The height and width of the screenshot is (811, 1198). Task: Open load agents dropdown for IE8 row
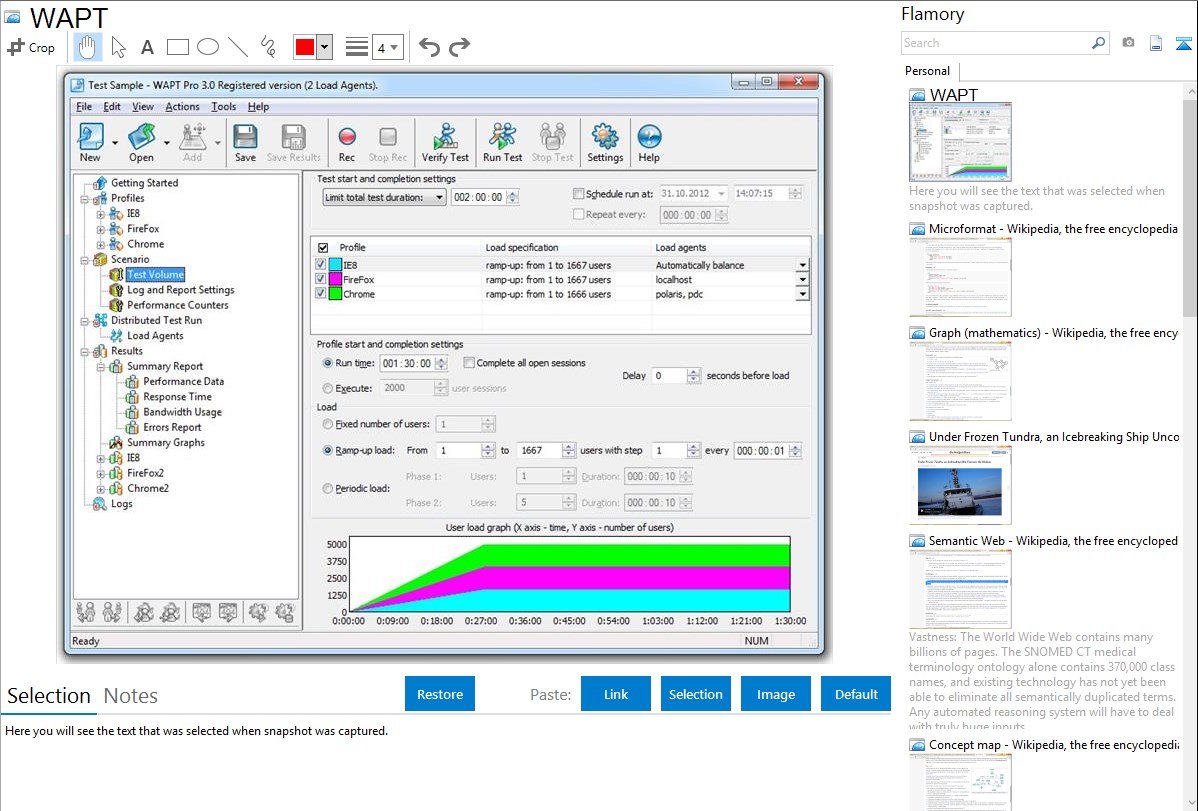click(802, 265)
